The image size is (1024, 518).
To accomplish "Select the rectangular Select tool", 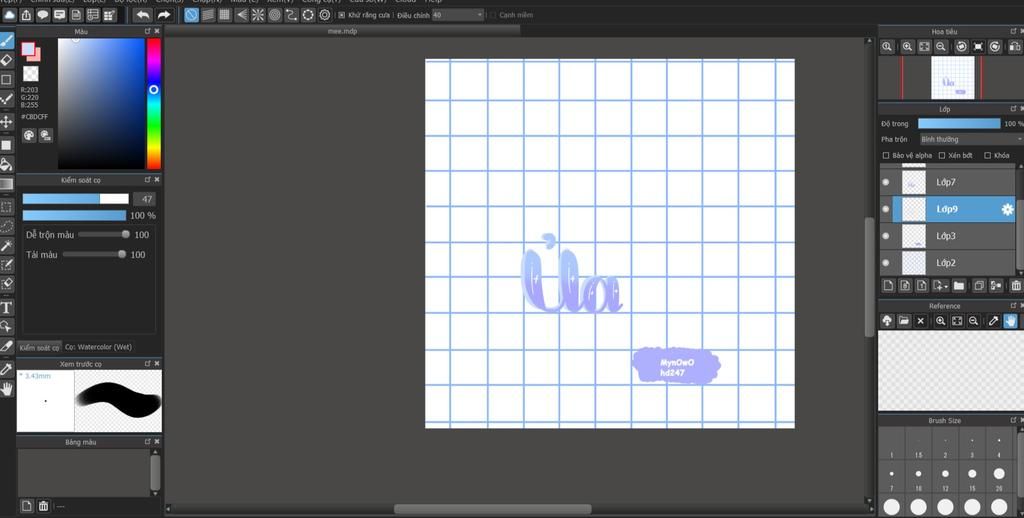I will [7, 207].
